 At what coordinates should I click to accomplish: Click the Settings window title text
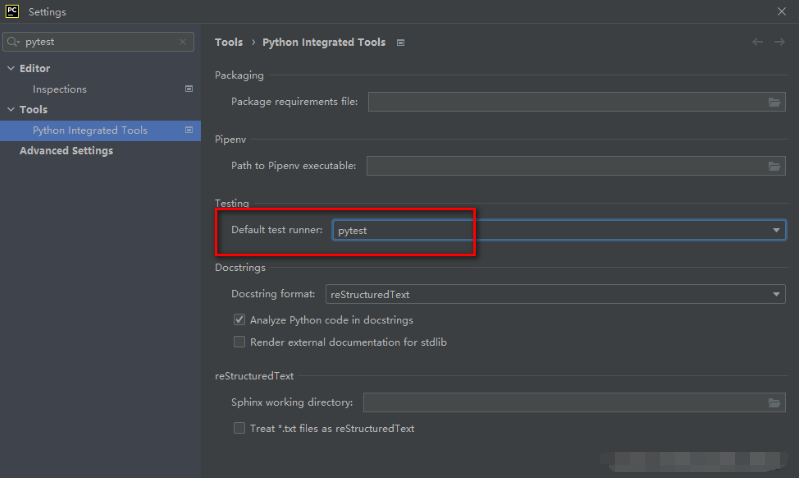[47, 12]
